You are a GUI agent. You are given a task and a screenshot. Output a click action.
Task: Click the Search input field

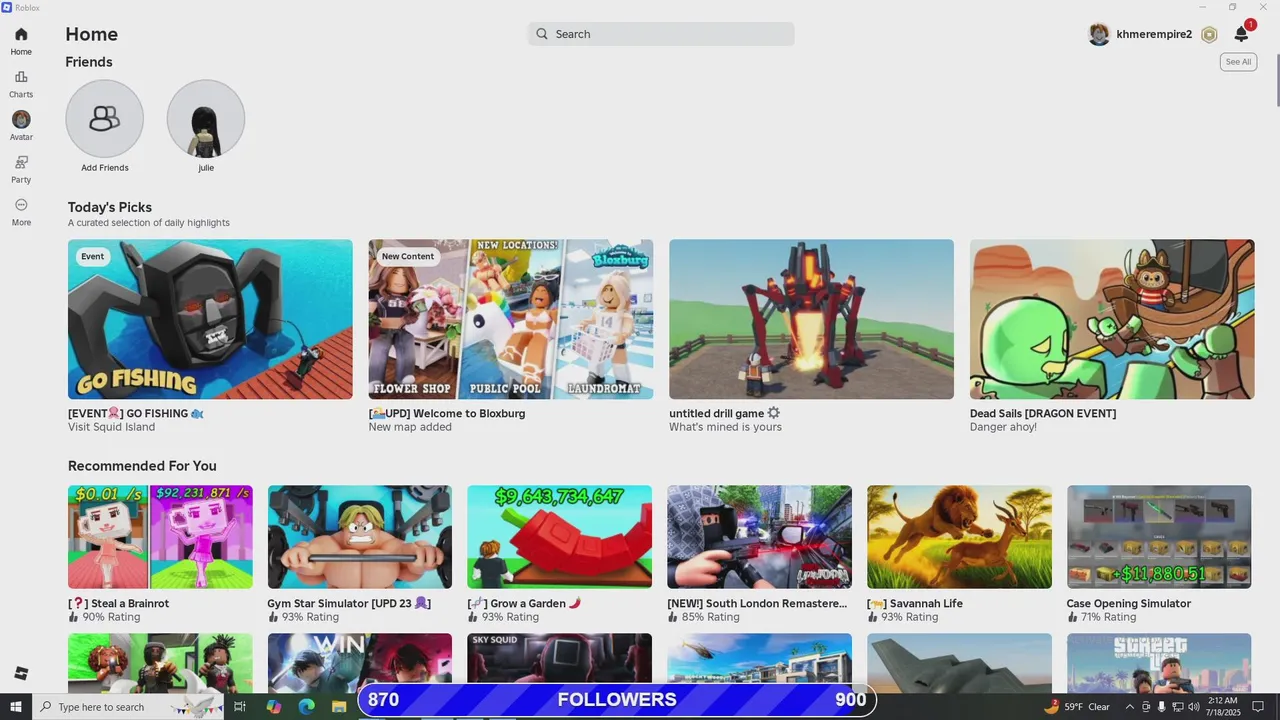point(661,34)
